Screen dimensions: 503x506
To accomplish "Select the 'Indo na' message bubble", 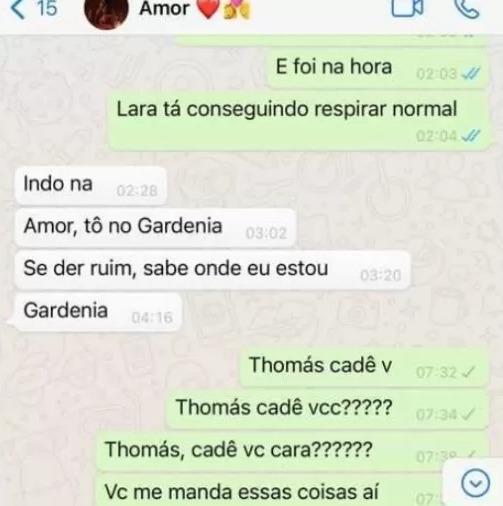I will [x=90, y=186].
